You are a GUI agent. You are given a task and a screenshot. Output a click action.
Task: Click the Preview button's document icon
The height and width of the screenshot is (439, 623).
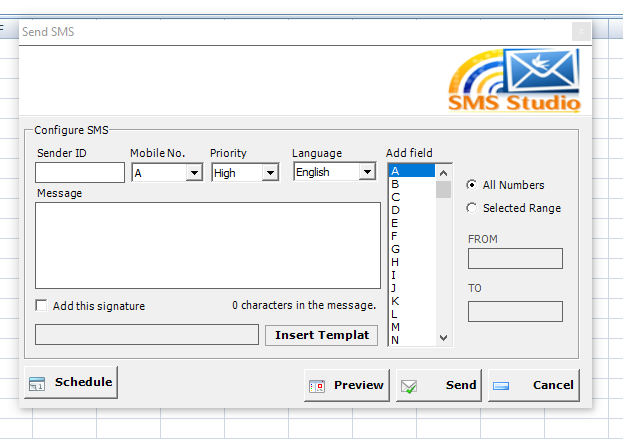point(317,386)
